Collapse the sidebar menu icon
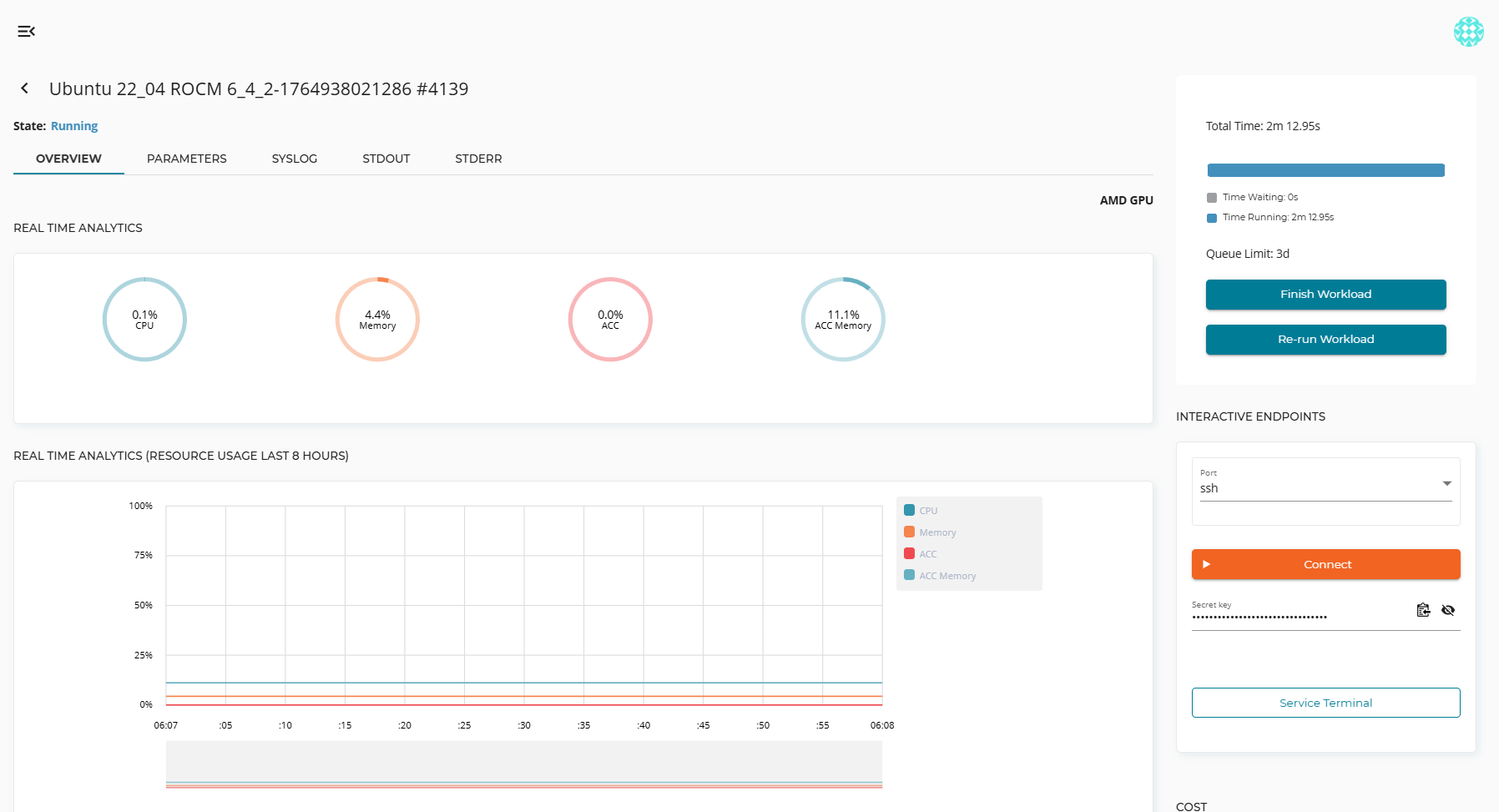The width and height of the screenshot is (1499, 812). pyautogui.click(x=26, y=32)
